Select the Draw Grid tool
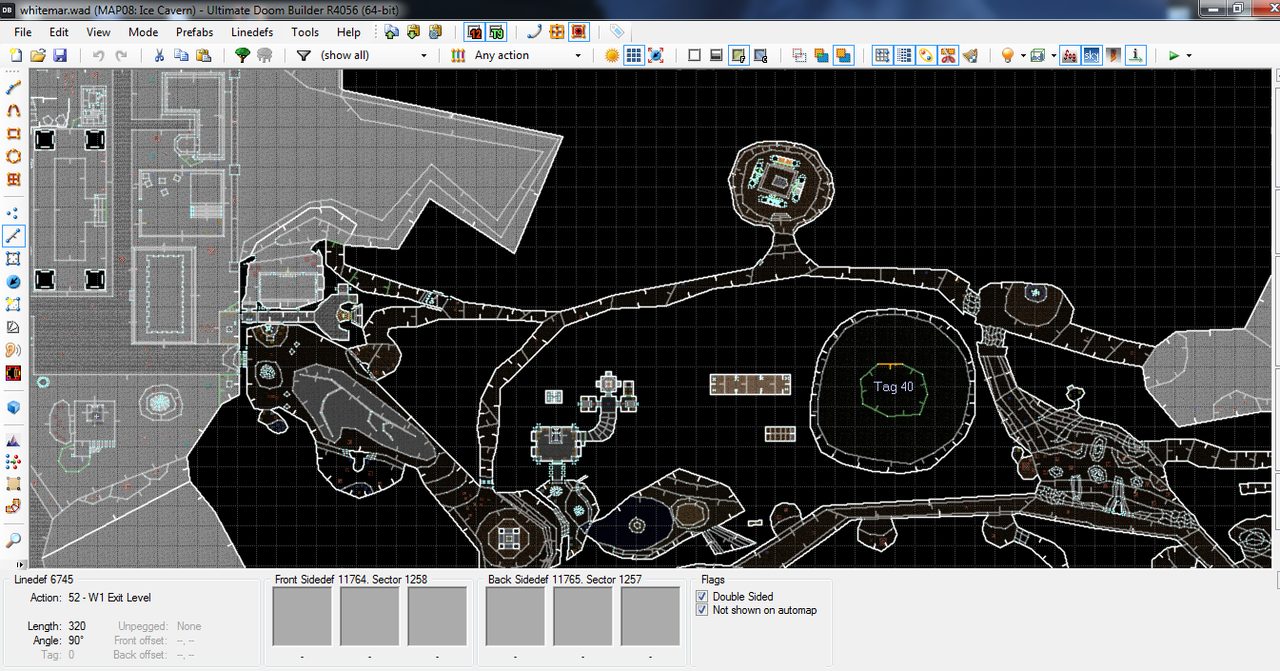Image resolution: width=1280 pixels, height=671 pixels. (14, 180)
